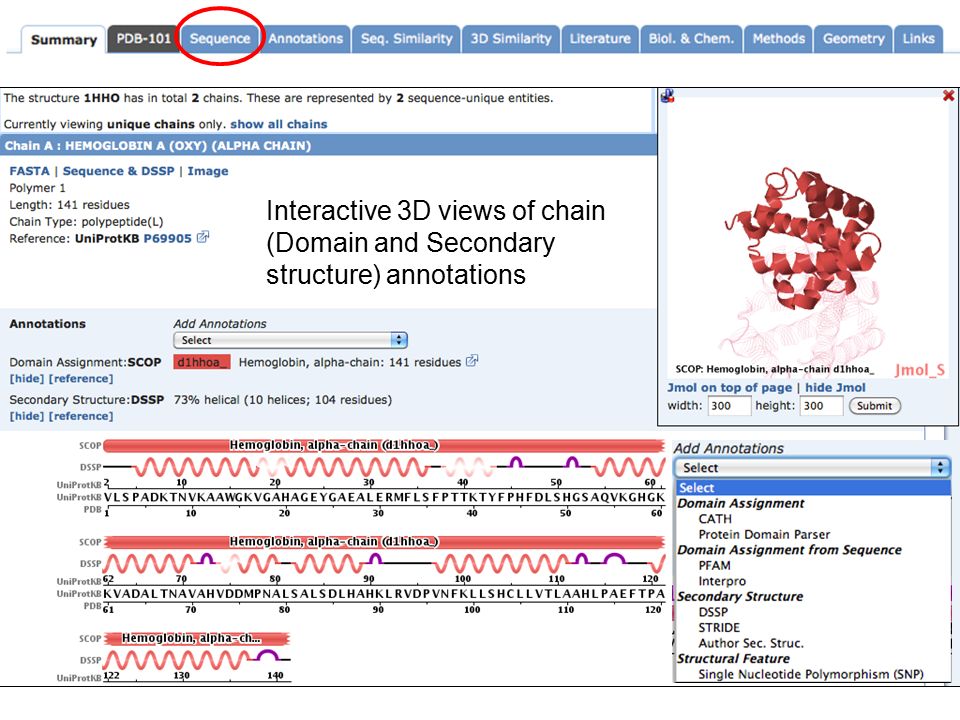Click the truncated 'Hemoglobin, alpha-ch...' SCOP bar

pos(196,638)
